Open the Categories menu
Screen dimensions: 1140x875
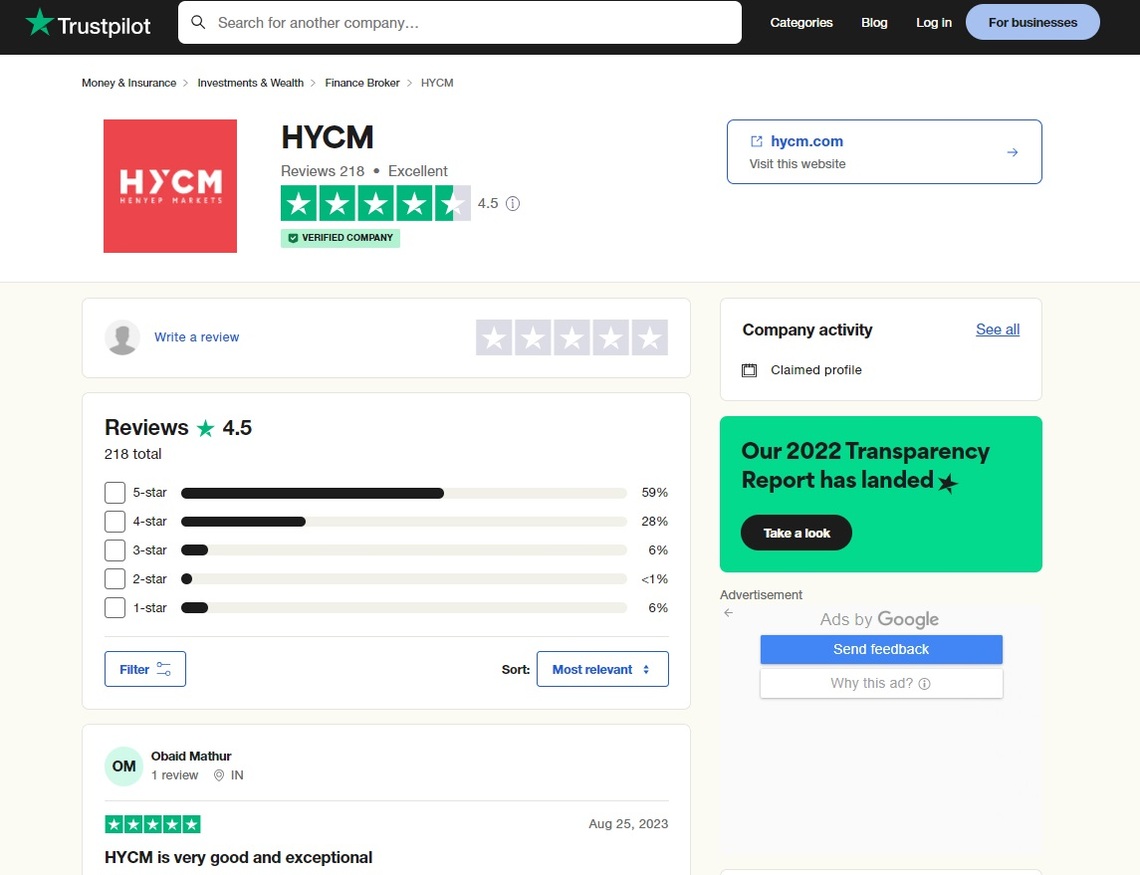click(801, 23)
